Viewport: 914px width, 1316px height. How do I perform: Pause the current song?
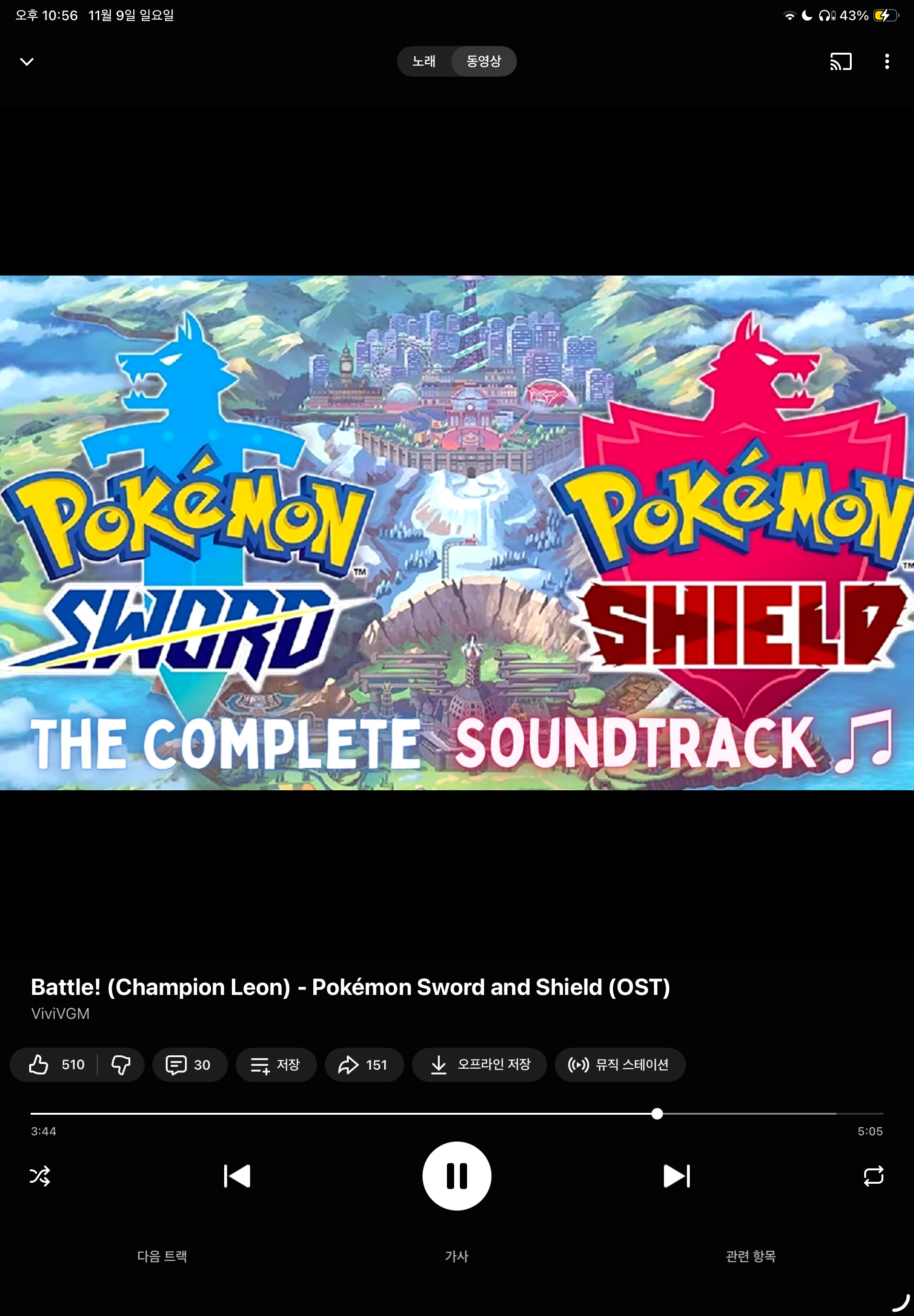457,1176
